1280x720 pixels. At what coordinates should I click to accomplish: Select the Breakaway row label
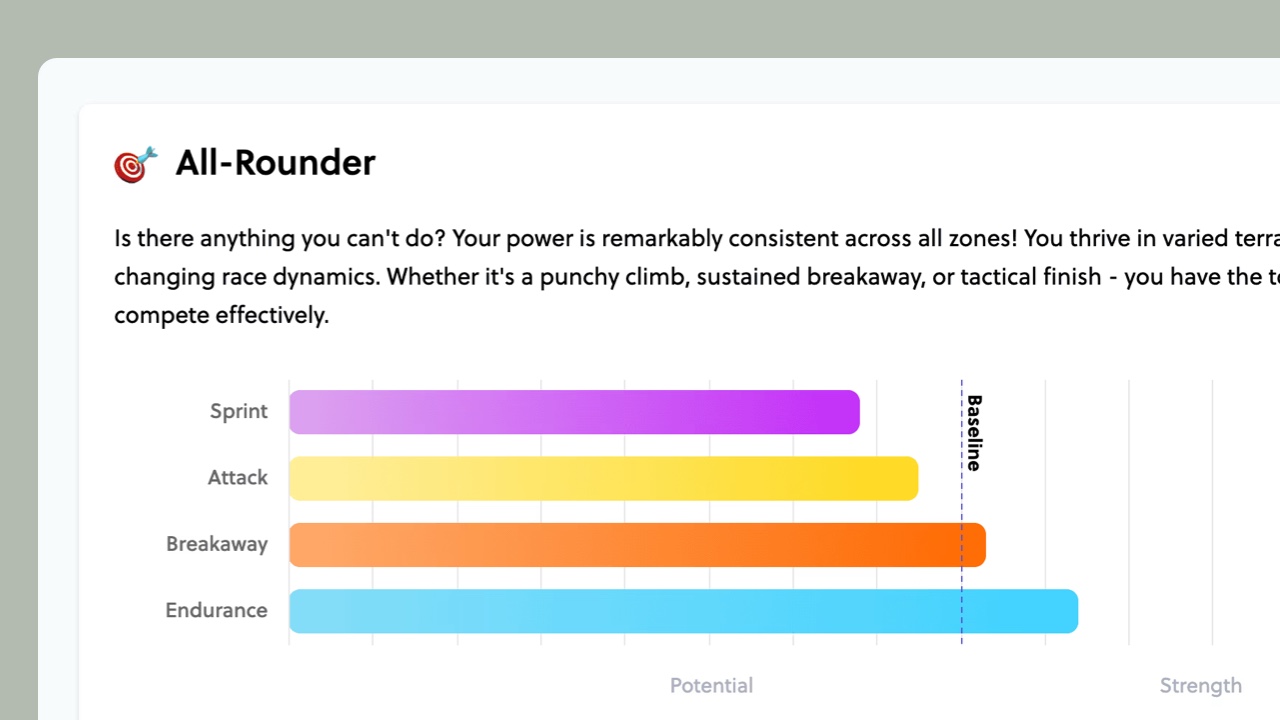[217, 544]
